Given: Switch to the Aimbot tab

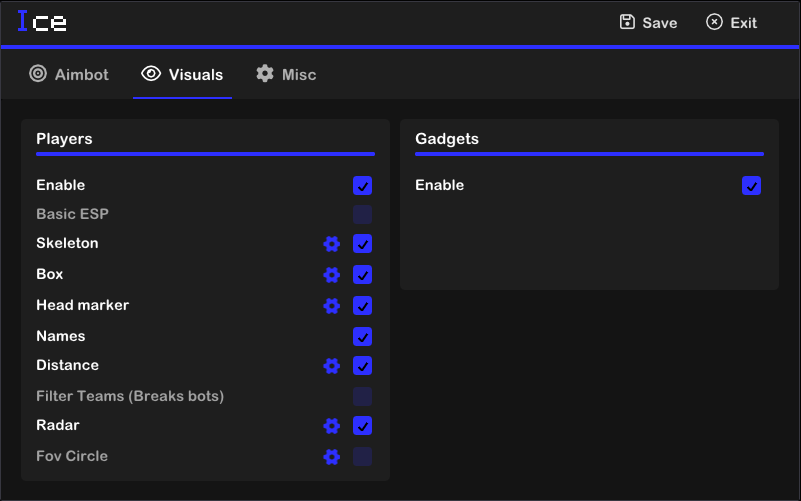Looking at the screenshot, I should tap(69, 74).
